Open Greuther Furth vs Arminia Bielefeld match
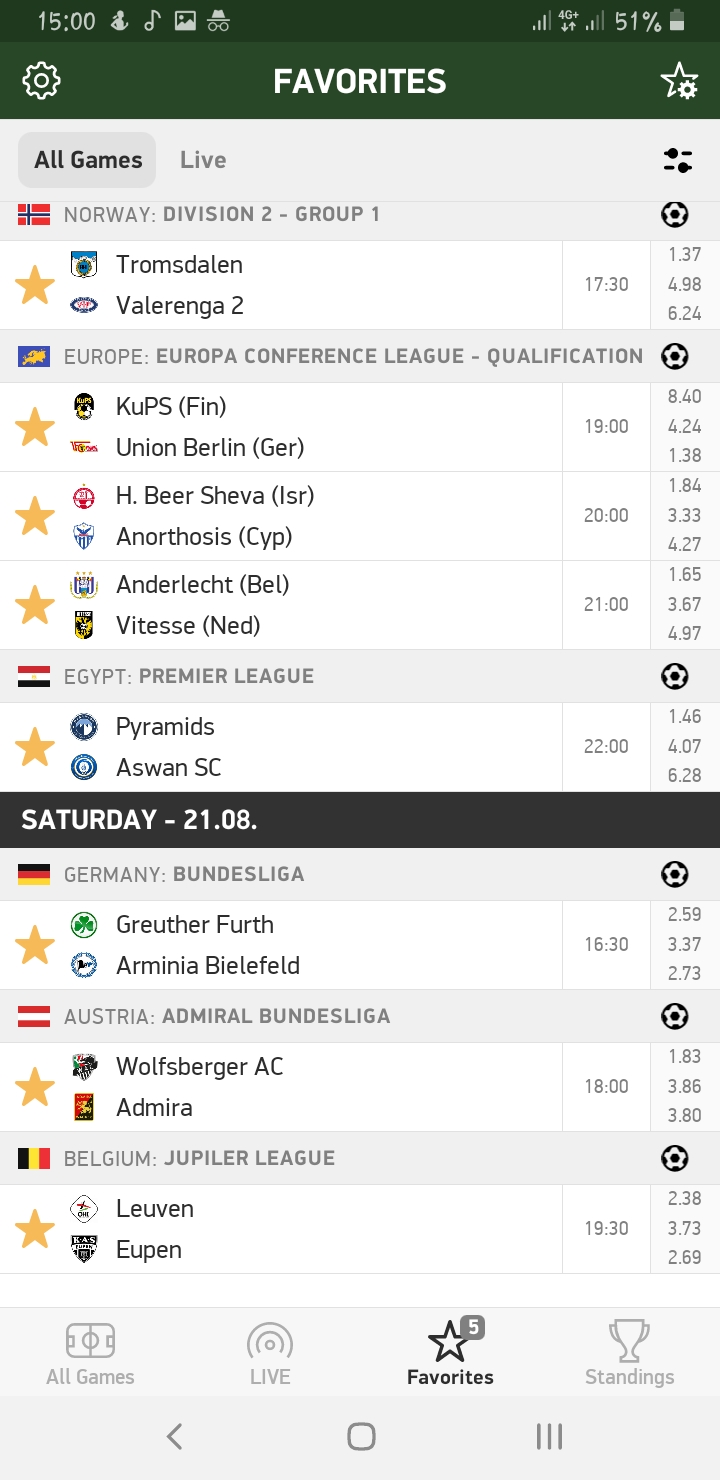The width and height of the screenshot is (720, 1480). pyautogui.click(x=300, y=945)
